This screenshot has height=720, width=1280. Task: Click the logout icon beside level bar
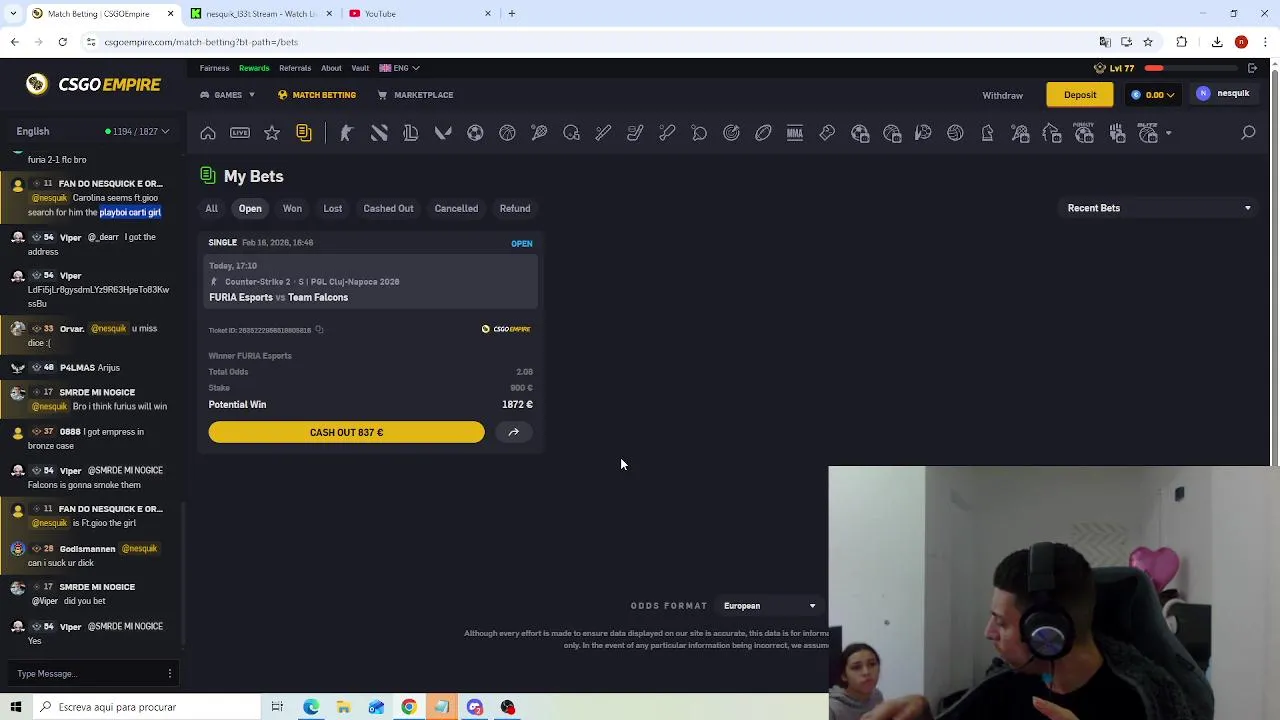[x=1252, y=68]
